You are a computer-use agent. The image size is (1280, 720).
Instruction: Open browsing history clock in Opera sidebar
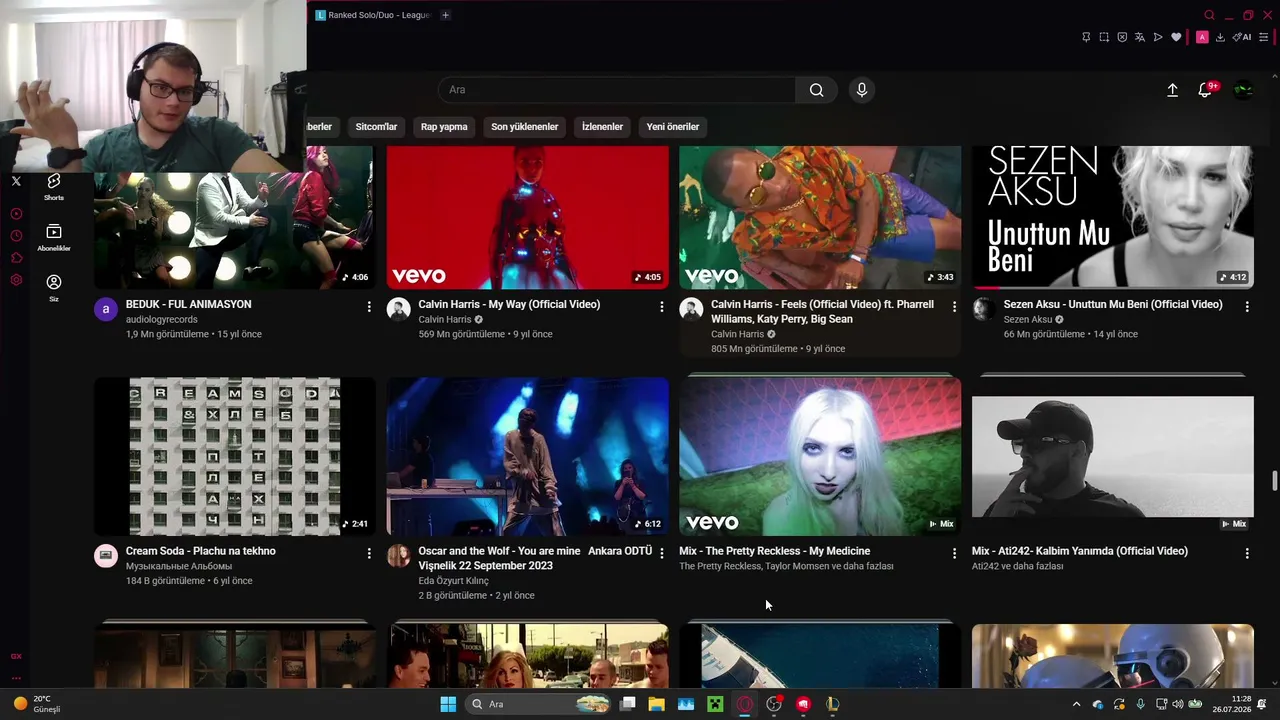click(x=16, y=236)
